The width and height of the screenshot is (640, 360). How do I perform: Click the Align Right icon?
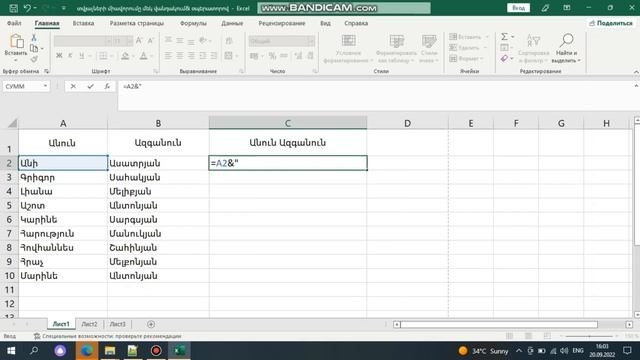pyautogui.click(x=191, y=56)
